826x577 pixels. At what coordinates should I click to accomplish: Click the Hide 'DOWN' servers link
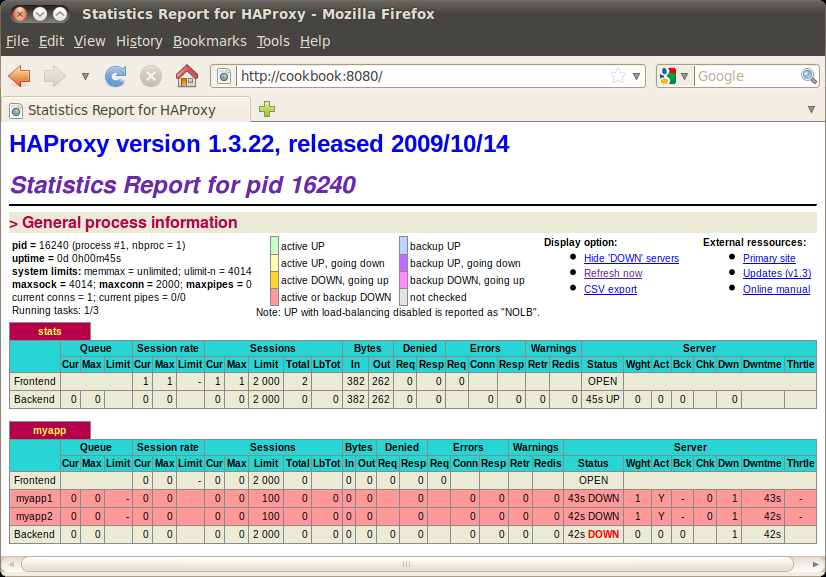(x=631, y=258)
